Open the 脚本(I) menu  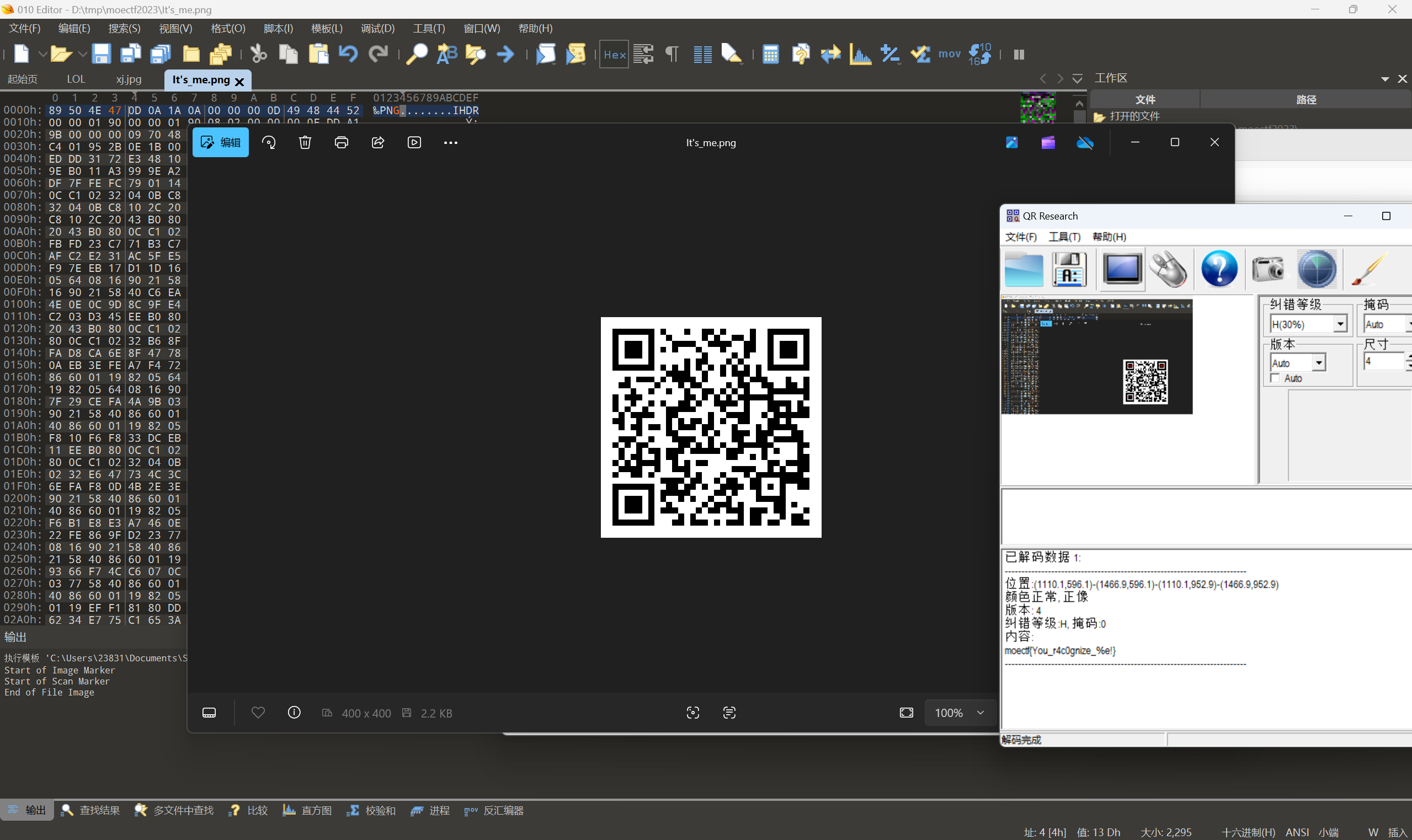pos(278,28)
